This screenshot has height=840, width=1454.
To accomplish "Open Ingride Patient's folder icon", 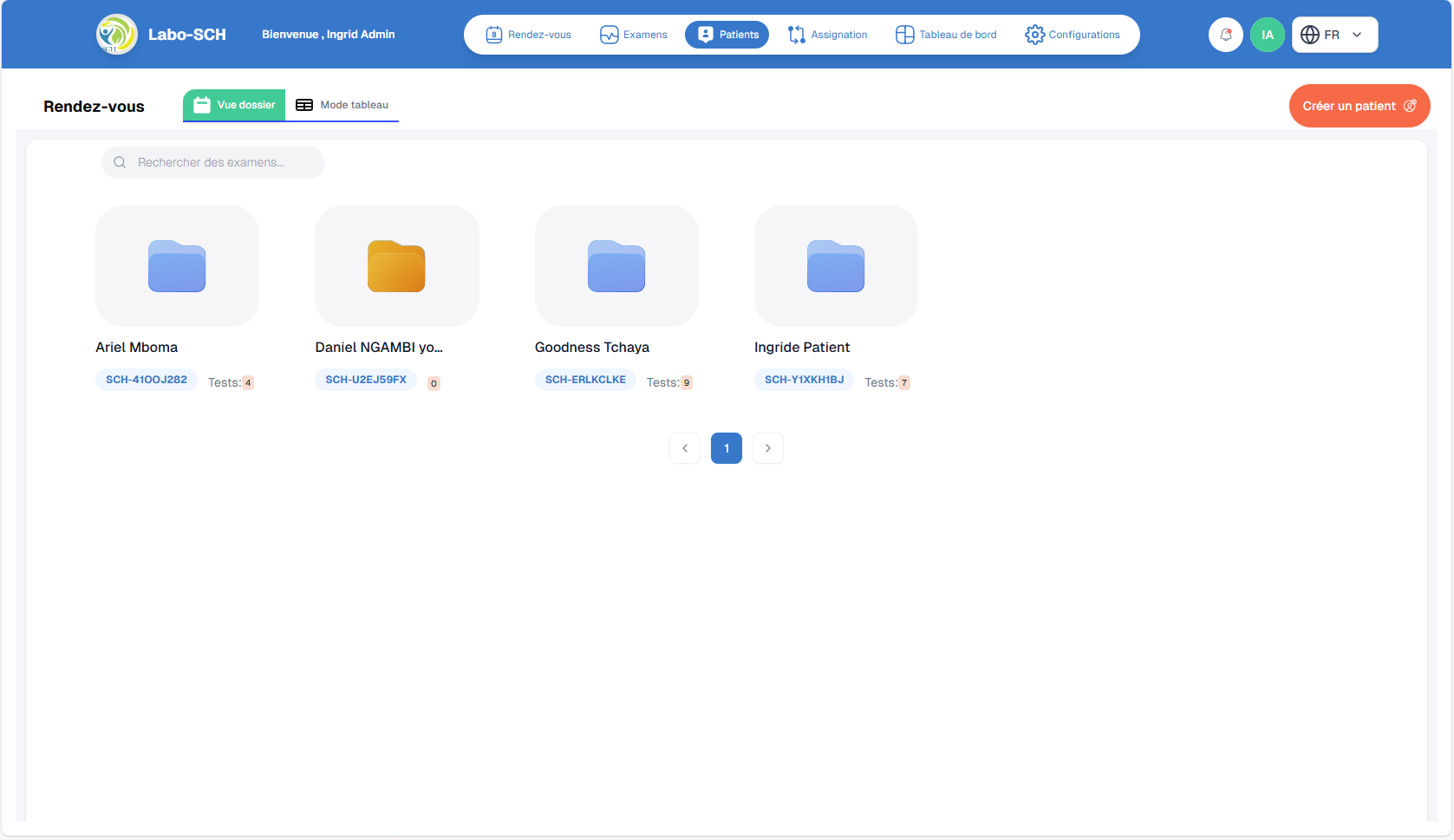I will pos(836,266).
